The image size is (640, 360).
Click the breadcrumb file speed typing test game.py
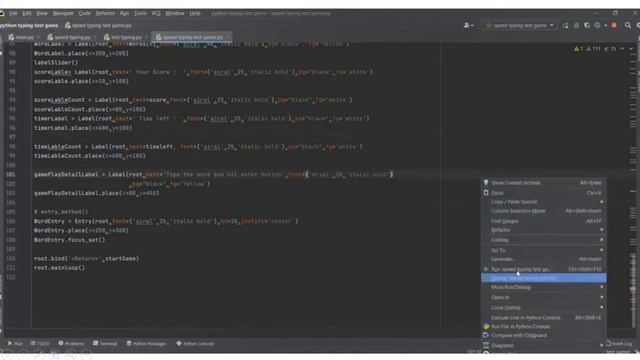click(98, 26)
